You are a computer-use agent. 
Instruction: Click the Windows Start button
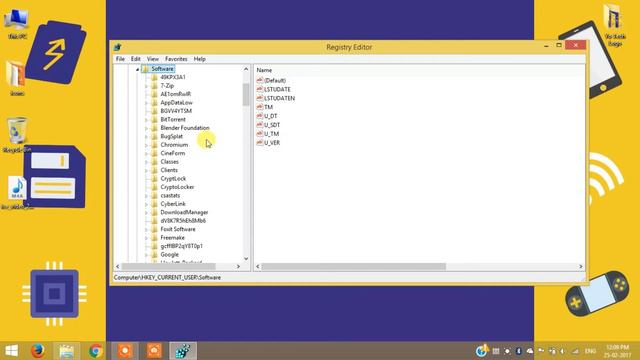coord(11,351)
